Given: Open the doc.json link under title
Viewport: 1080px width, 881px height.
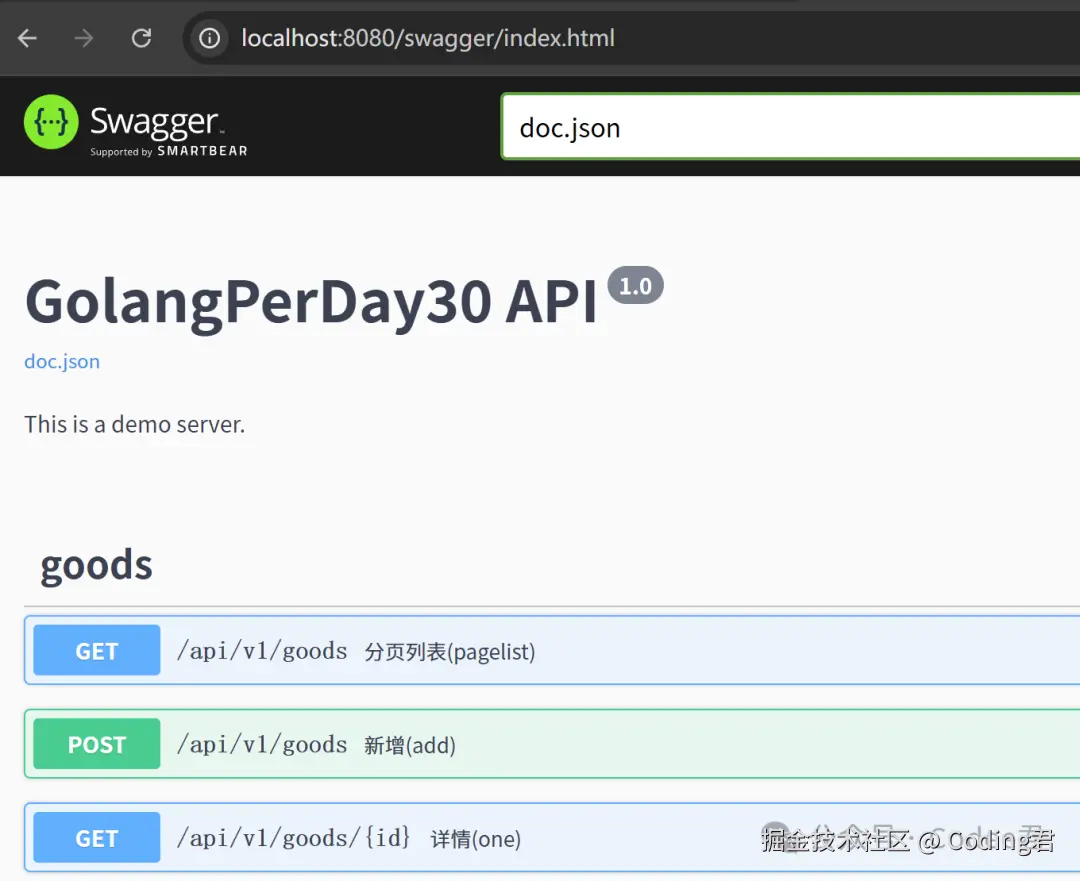Looking at the screenshot, I should coord(62,361).
